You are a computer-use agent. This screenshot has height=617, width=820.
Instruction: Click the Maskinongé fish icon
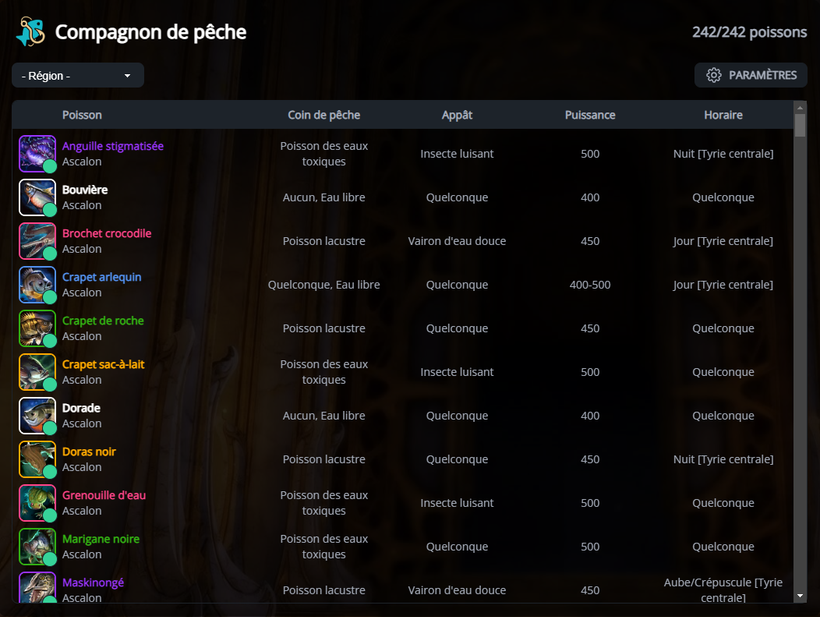[x=37, y=587]
